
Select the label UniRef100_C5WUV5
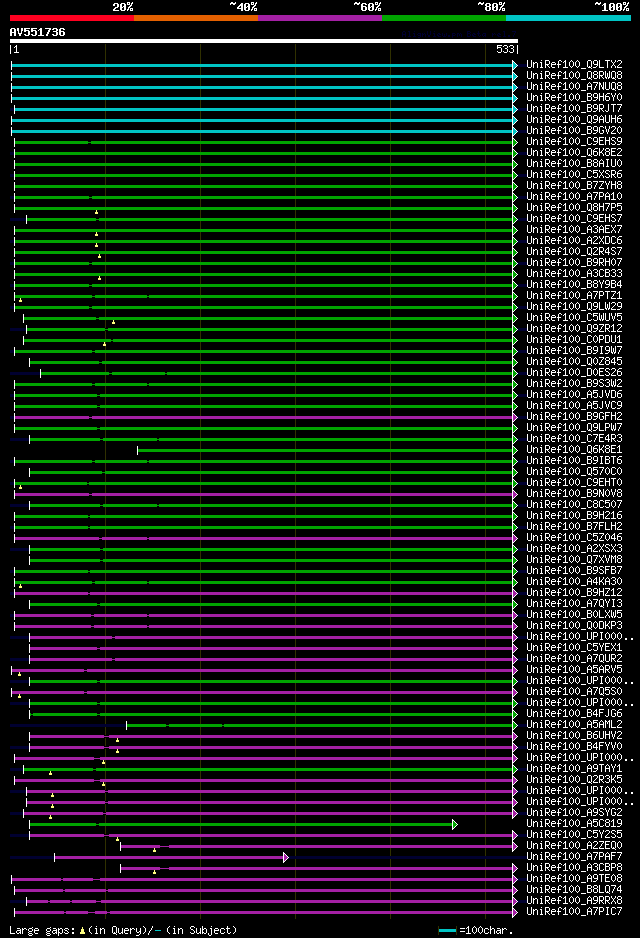click(574, 318)
